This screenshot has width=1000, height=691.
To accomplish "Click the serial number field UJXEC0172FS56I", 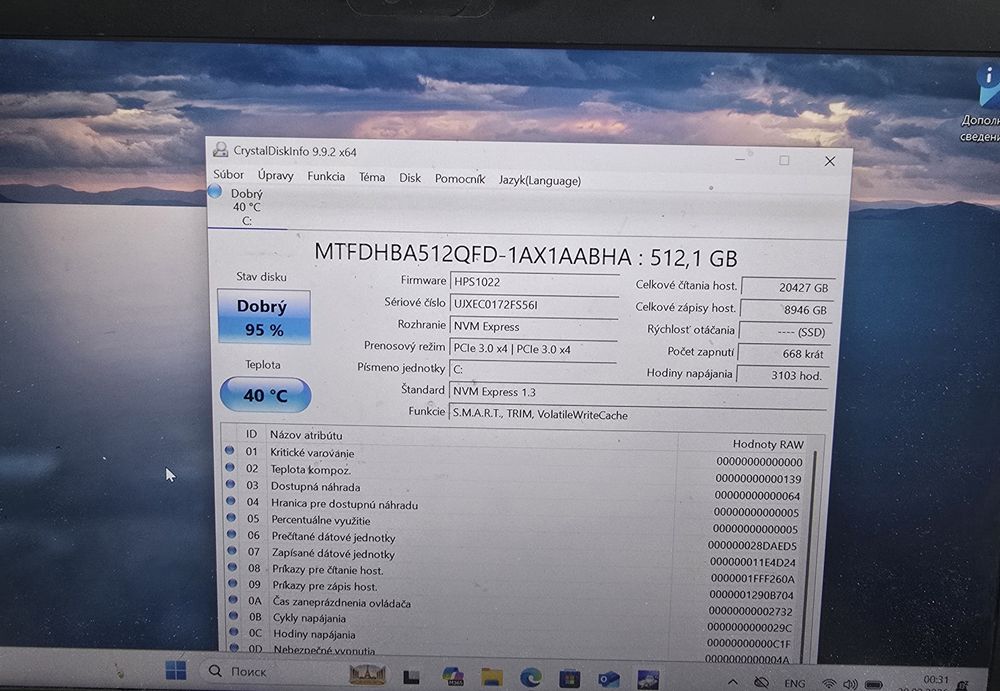I will click(534, 305).
